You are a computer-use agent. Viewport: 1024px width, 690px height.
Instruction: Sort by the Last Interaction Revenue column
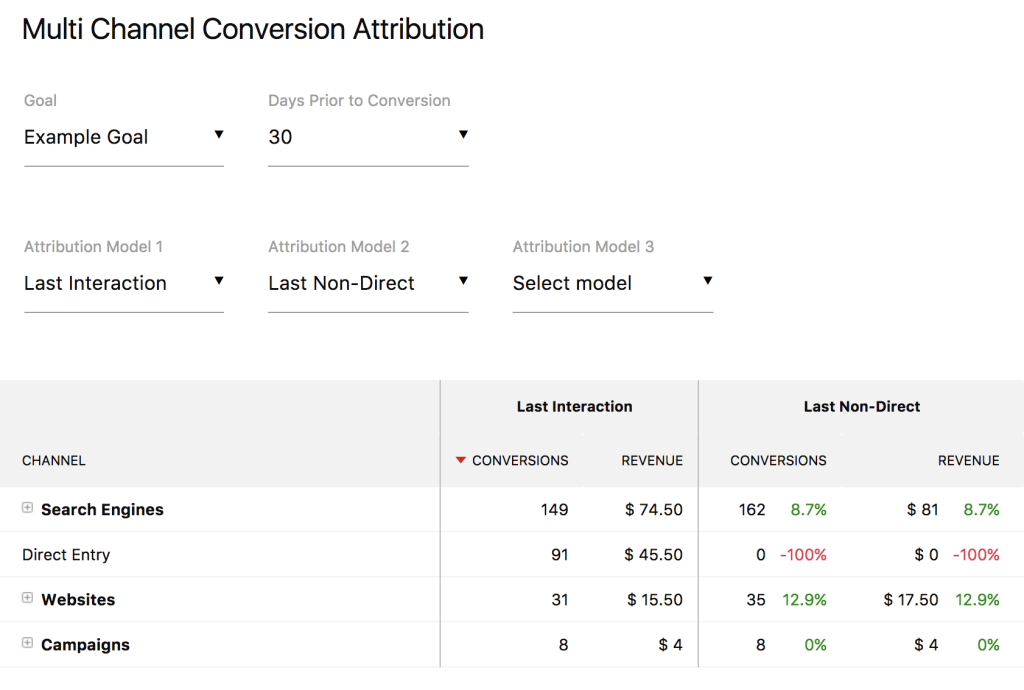[651, 461]
